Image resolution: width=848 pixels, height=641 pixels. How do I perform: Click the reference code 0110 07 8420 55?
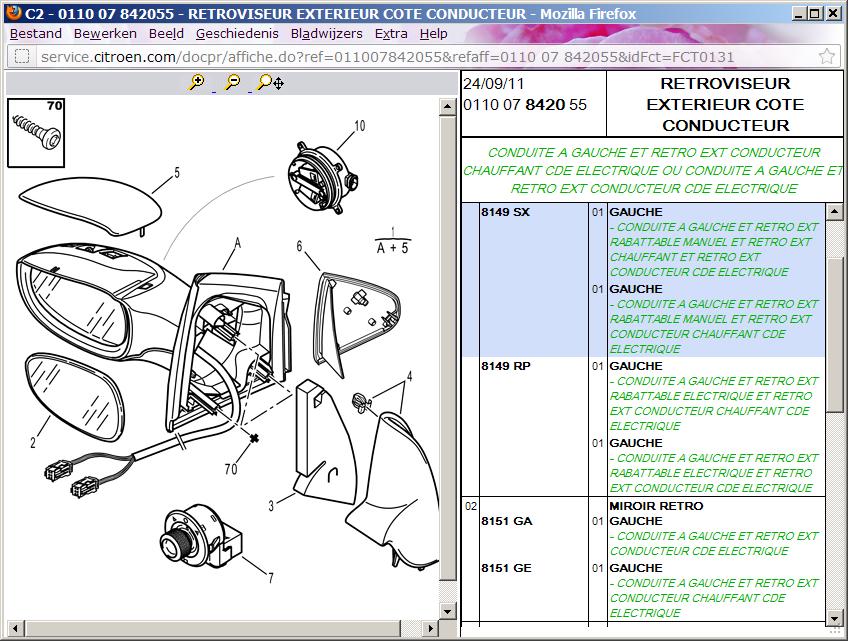tap(525, 105)
